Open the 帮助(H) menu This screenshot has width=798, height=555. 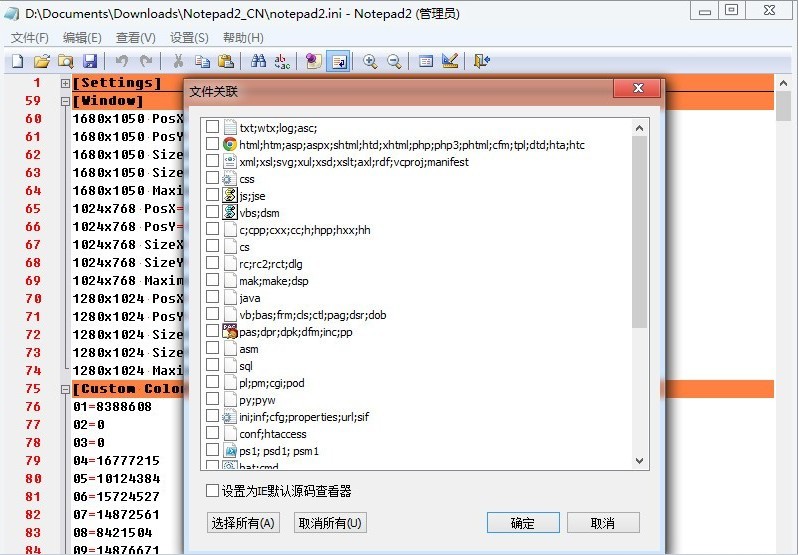point(243,38)
